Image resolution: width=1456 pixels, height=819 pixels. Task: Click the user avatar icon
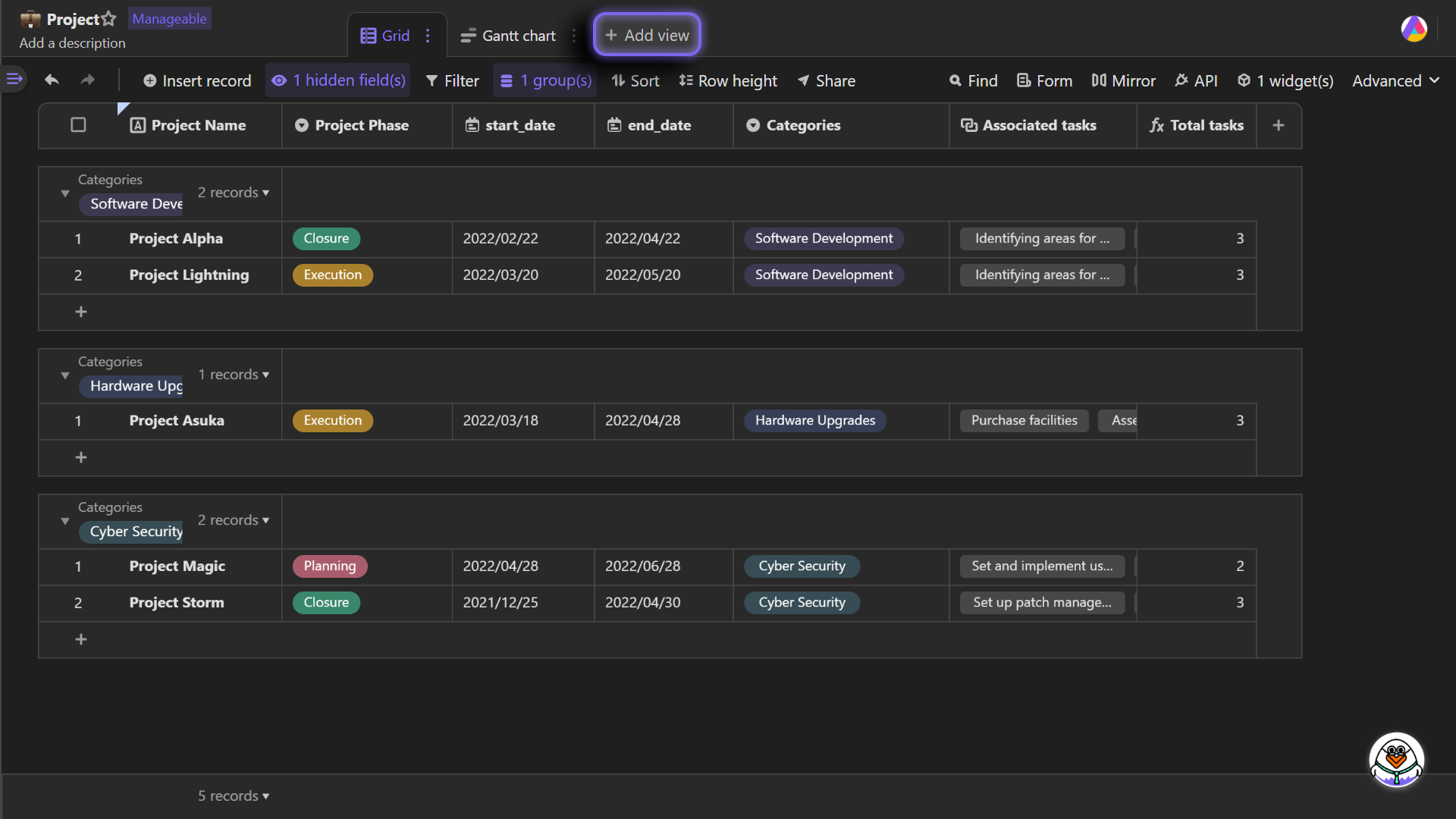click(1414, 30)
